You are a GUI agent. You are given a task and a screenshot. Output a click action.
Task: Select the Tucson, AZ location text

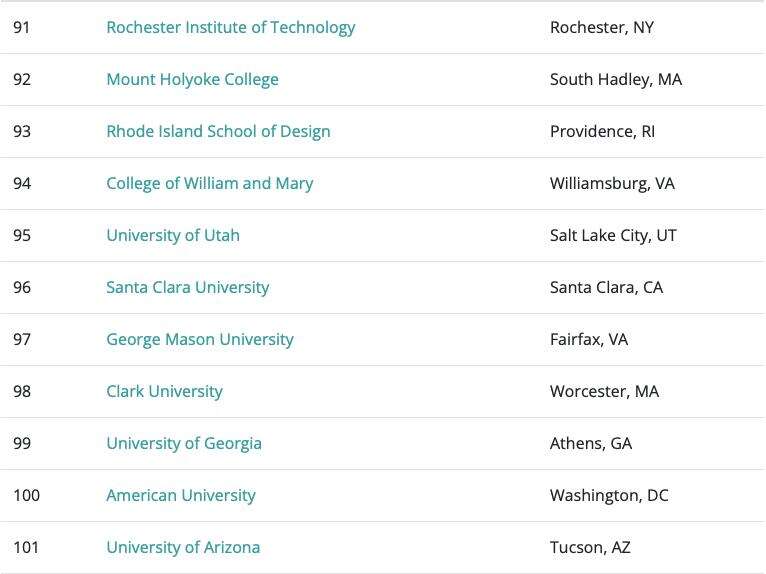pyautogui.click(x=590, y=548)
